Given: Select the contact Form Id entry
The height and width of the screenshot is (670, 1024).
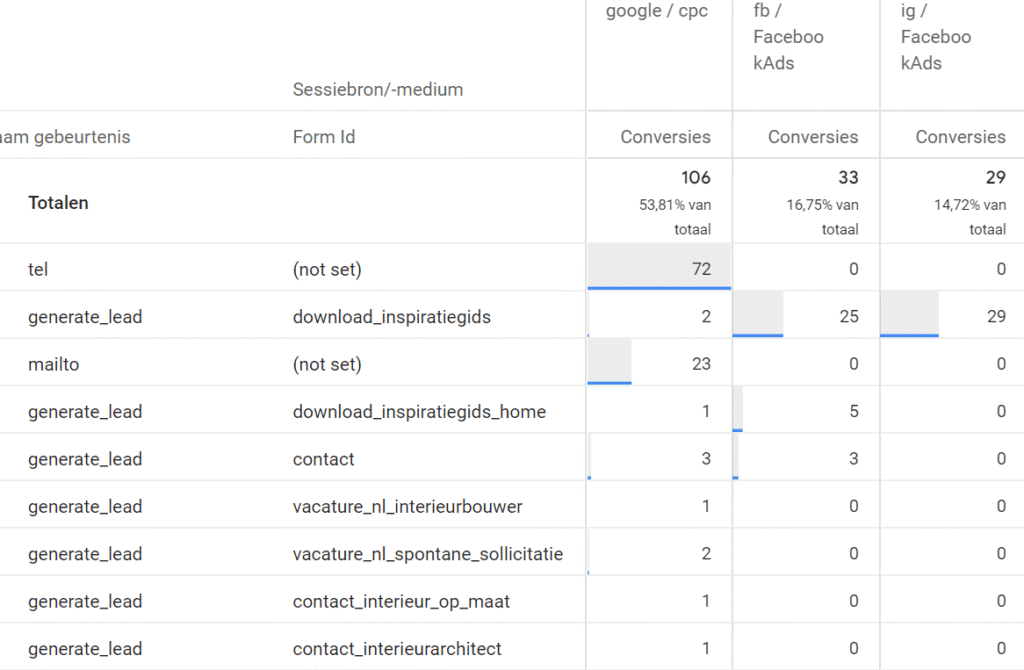Looking at the screenshot, I should pos(323,458).
